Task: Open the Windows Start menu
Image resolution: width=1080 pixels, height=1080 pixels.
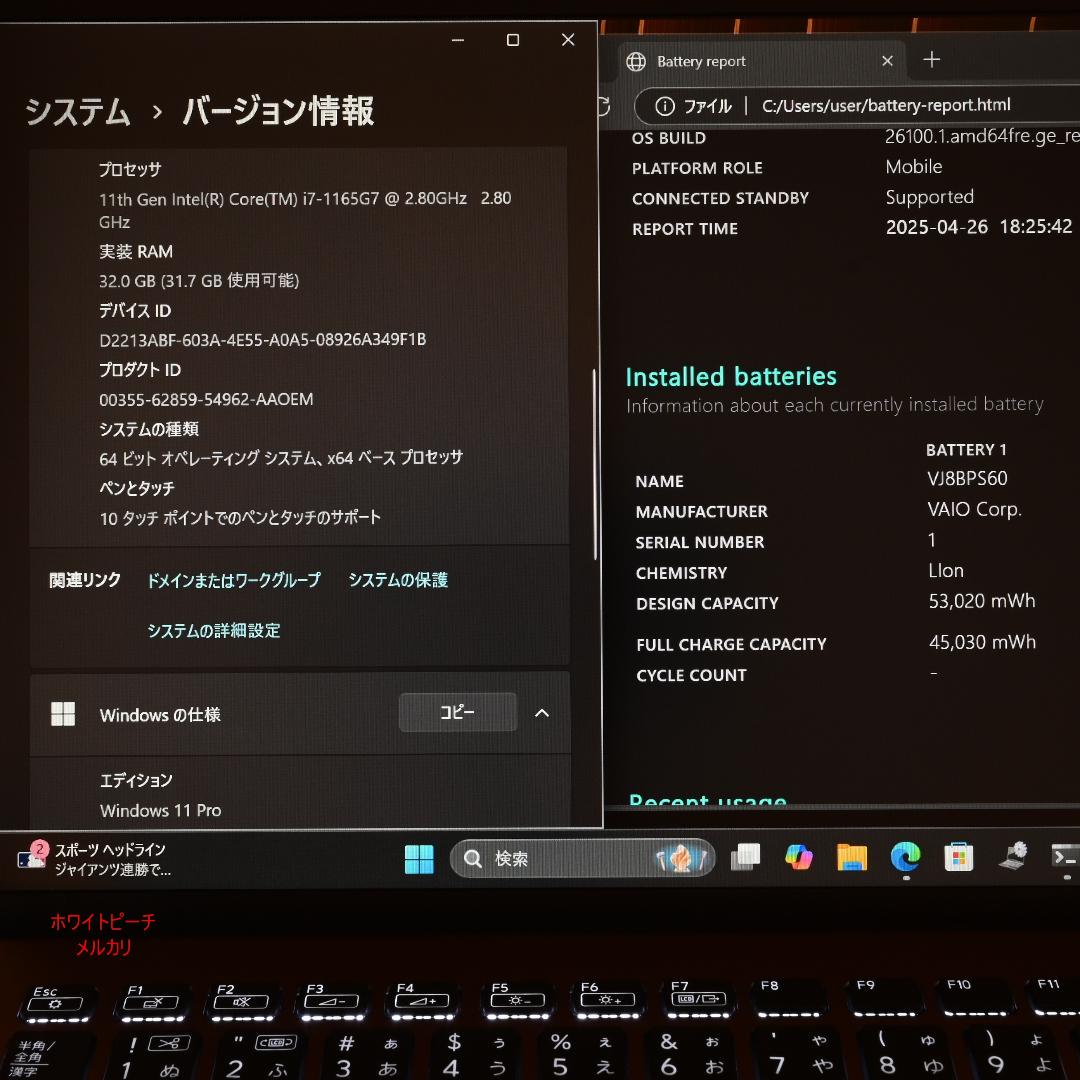Action: [x=419, y=858]
